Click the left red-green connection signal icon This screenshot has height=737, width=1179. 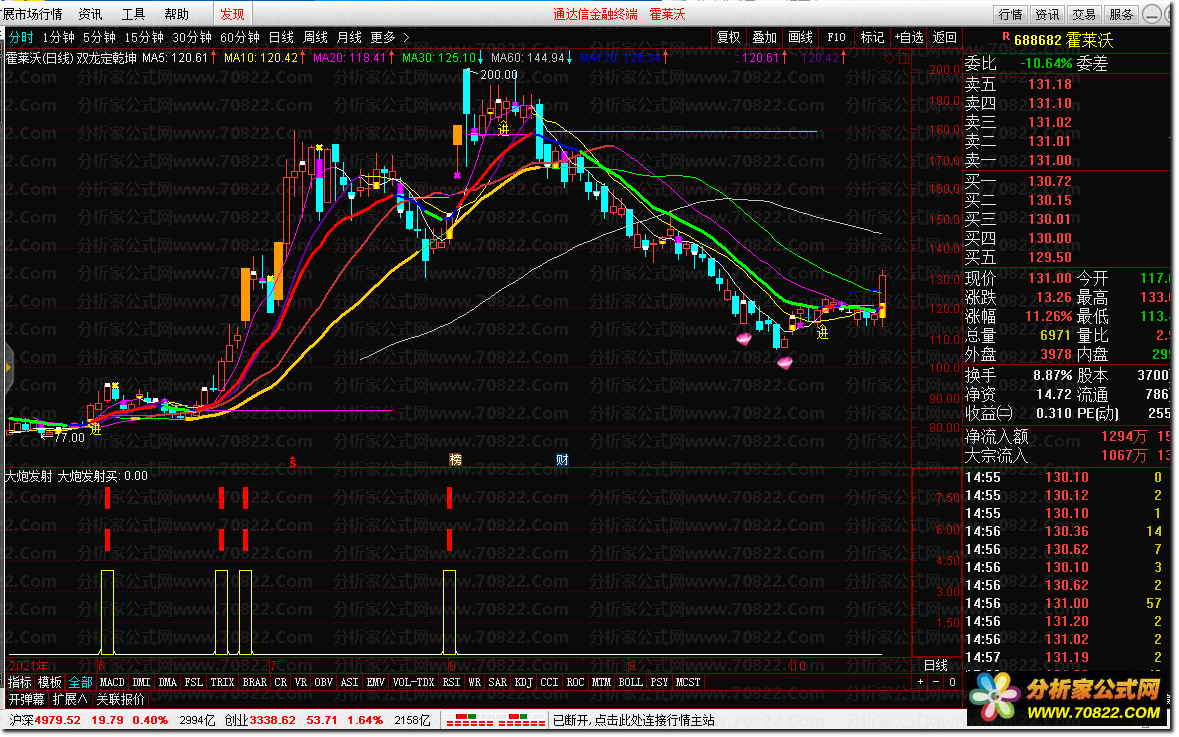tap(471, 720)
